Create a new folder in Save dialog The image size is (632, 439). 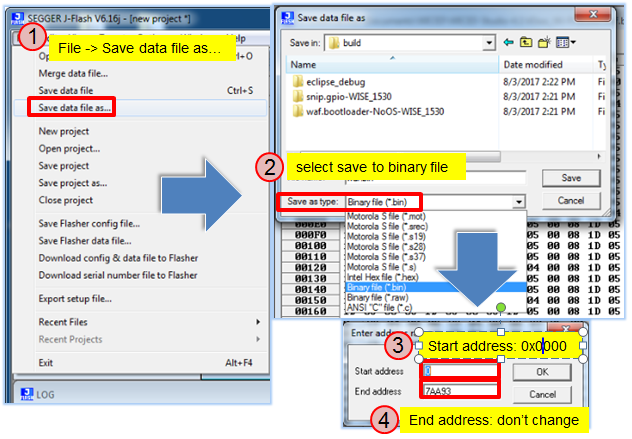(545, 43)
